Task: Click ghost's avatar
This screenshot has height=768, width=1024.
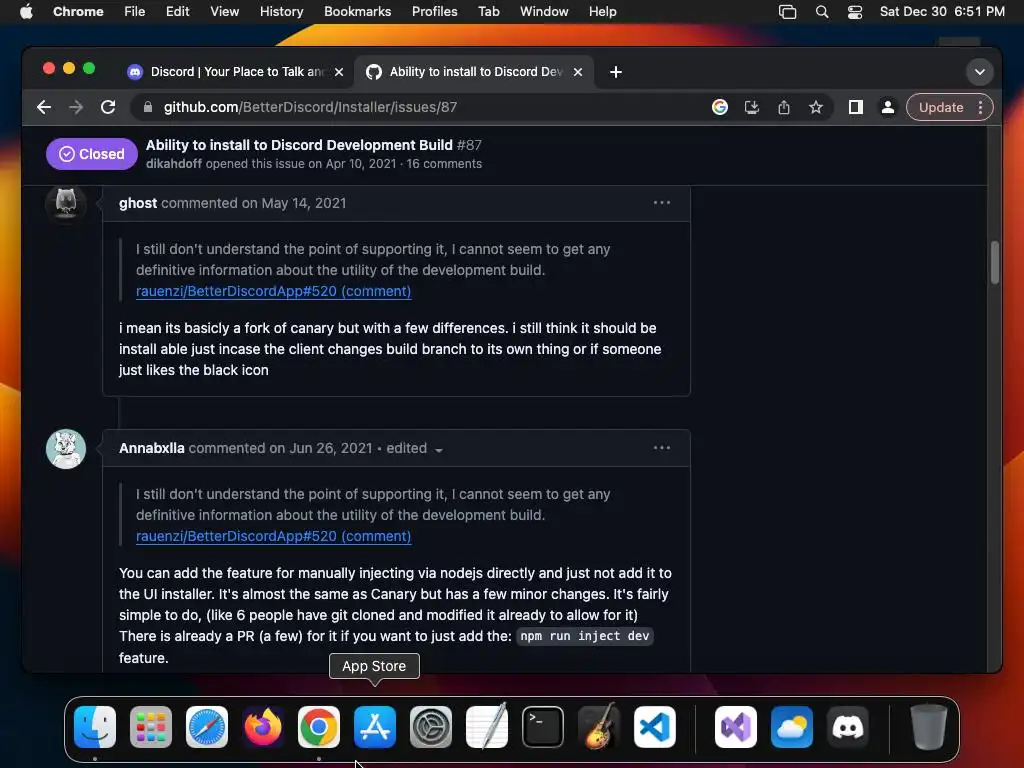Action: (x=66, y=203)
